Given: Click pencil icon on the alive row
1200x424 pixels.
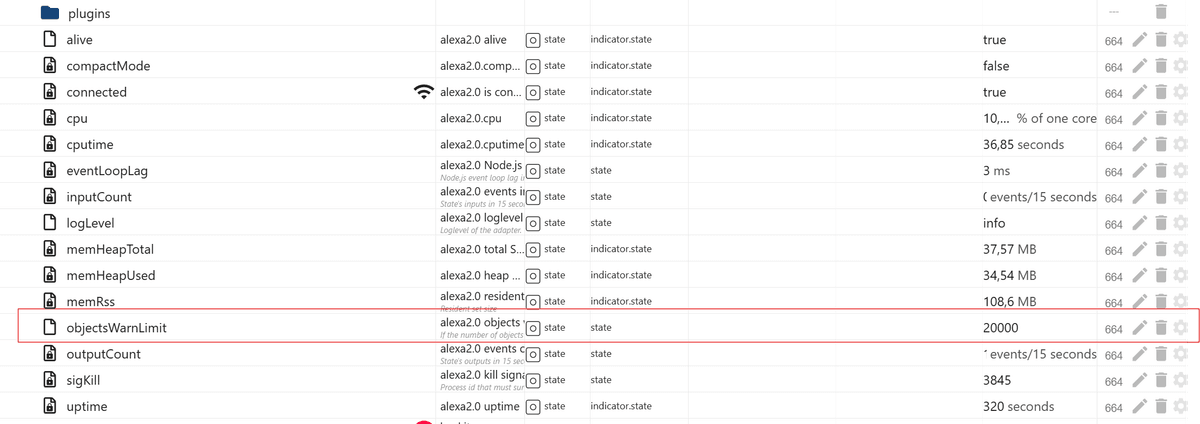Looking at the screenshot, I should [x=1139, y=40].
